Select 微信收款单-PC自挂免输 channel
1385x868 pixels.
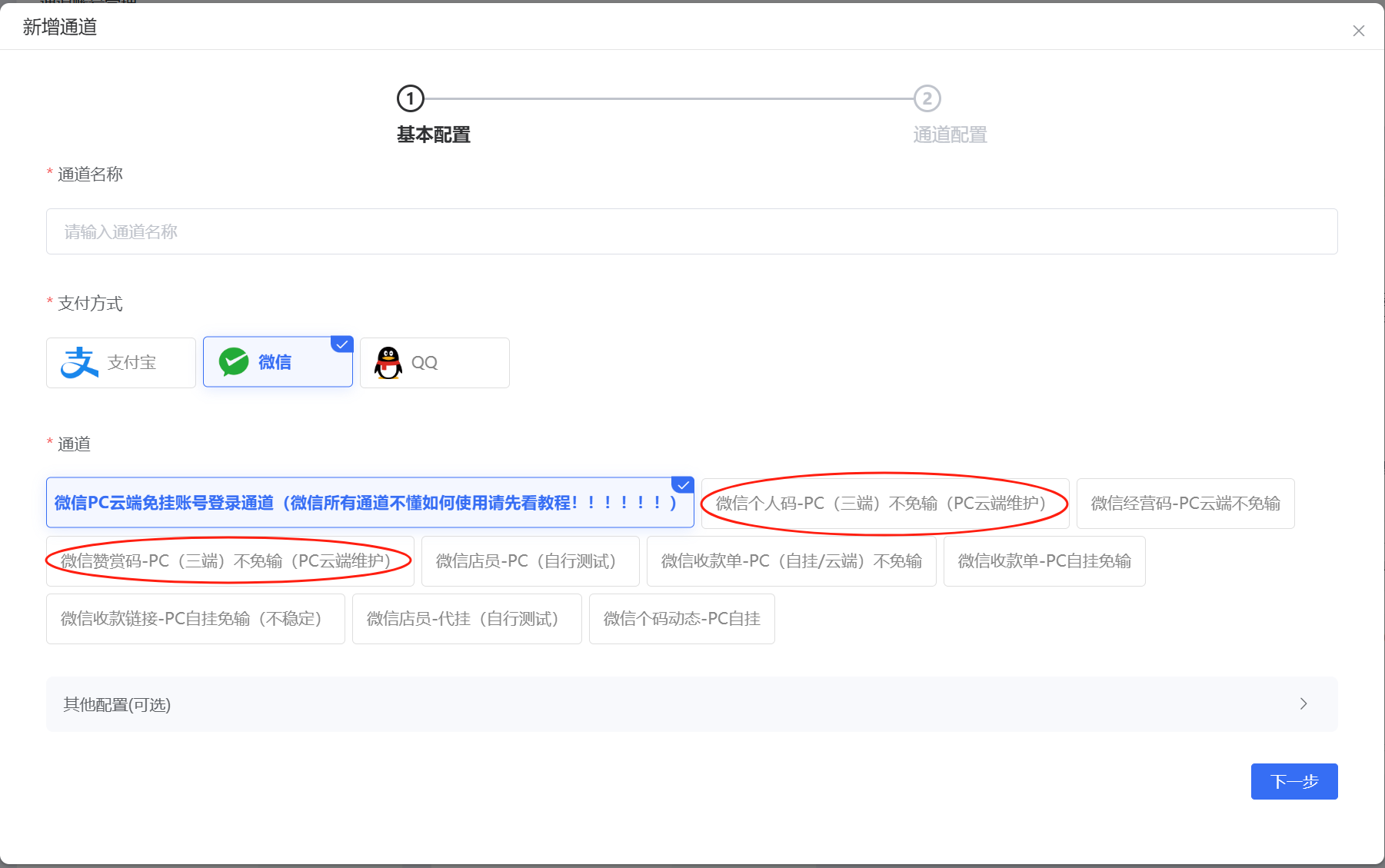[x=1044, y=561]
